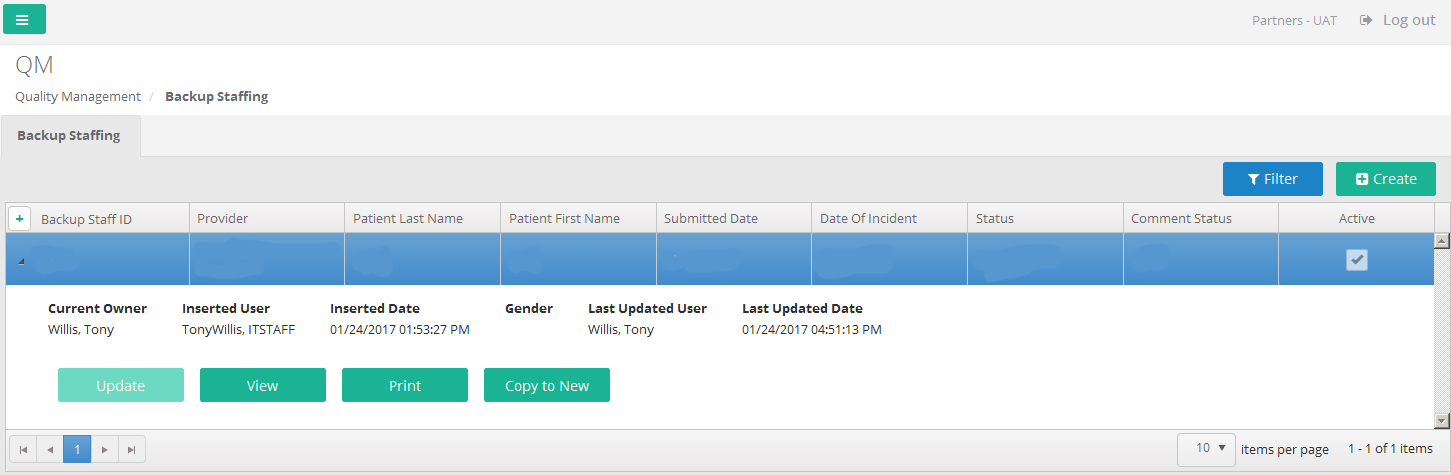Go to first page arrow

click(x=23, y=450)
